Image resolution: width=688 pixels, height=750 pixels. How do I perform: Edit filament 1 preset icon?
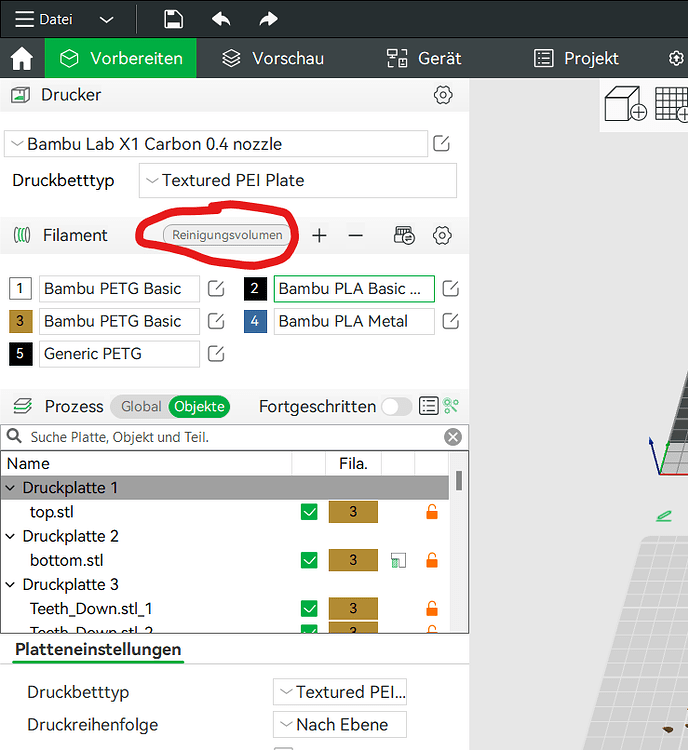216,288
